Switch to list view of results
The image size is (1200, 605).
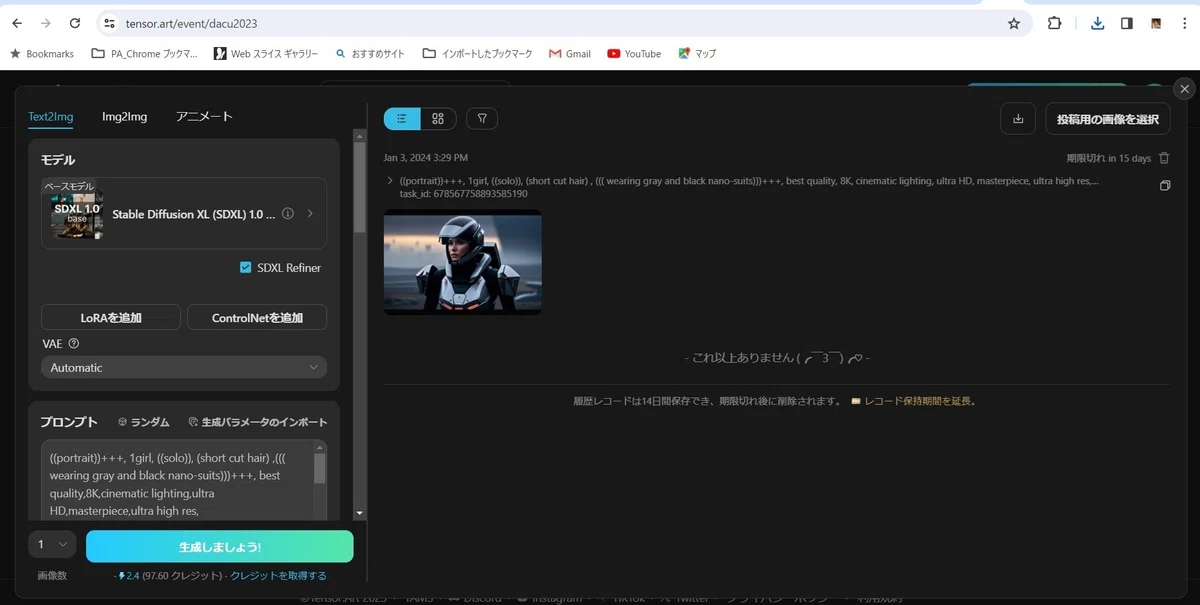point(402,119)
